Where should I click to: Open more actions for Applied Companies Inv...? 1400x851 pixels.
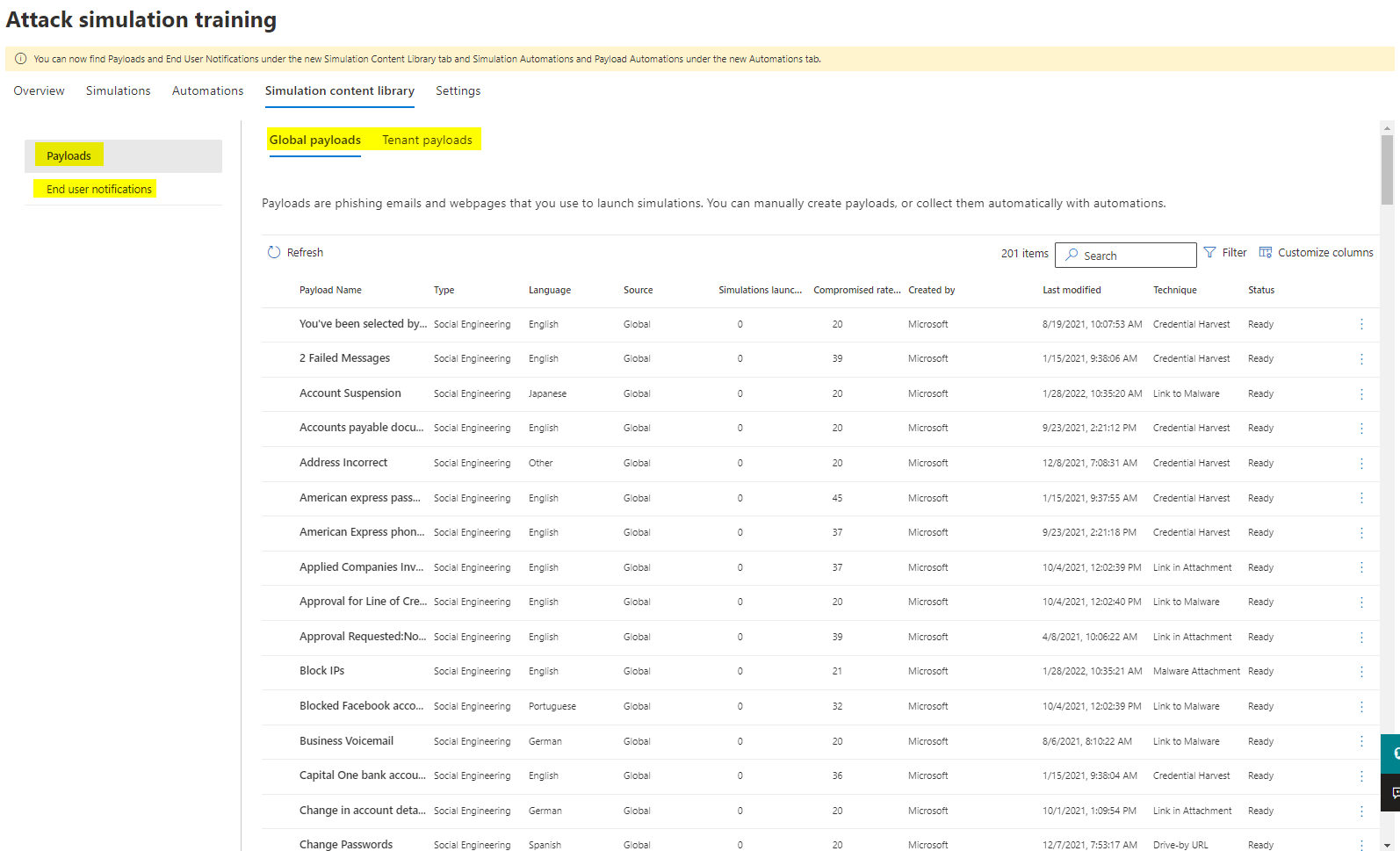(x=1361, y=568)
